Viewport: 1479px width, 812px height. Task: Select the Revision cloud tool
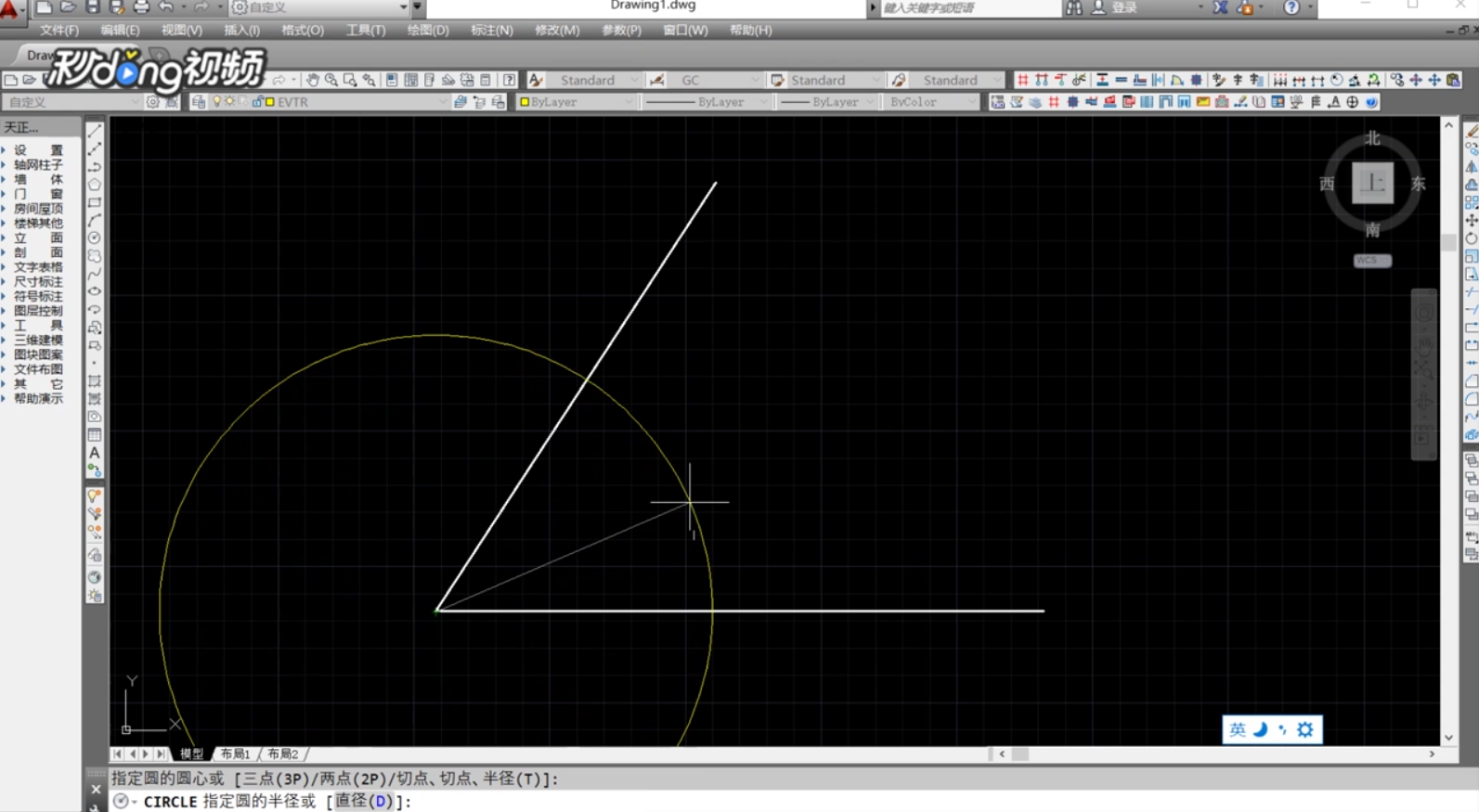coord(94,255)
